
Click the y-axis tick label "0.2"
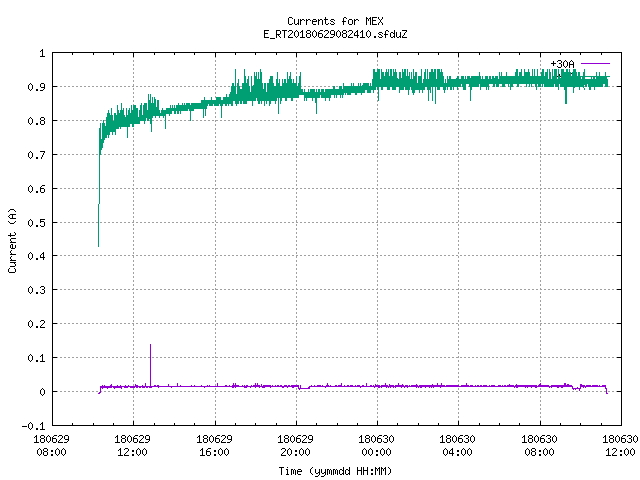[36, 324]
